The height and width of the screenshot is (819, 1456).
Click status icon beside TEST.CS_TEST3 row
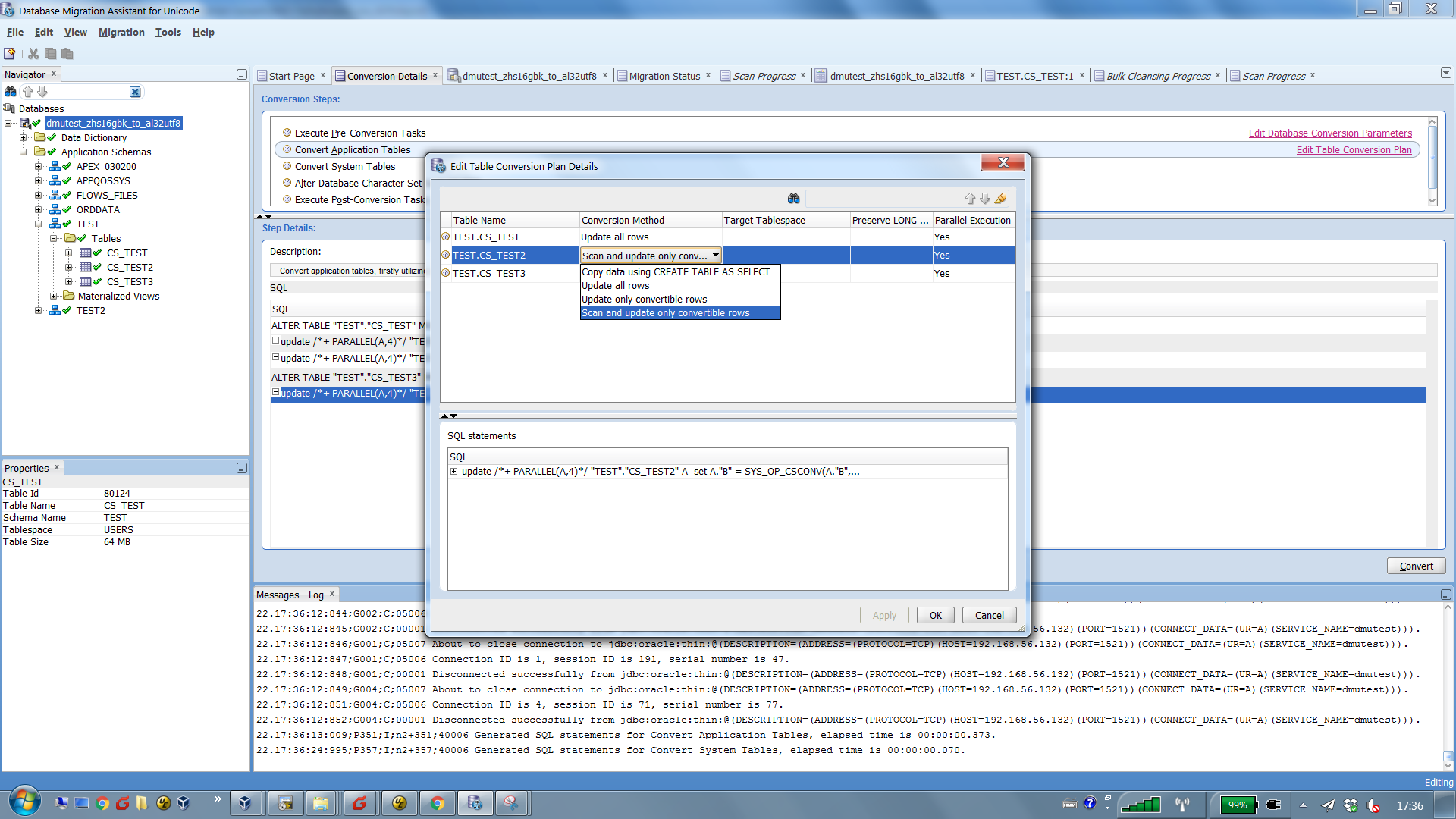[446, 273]
